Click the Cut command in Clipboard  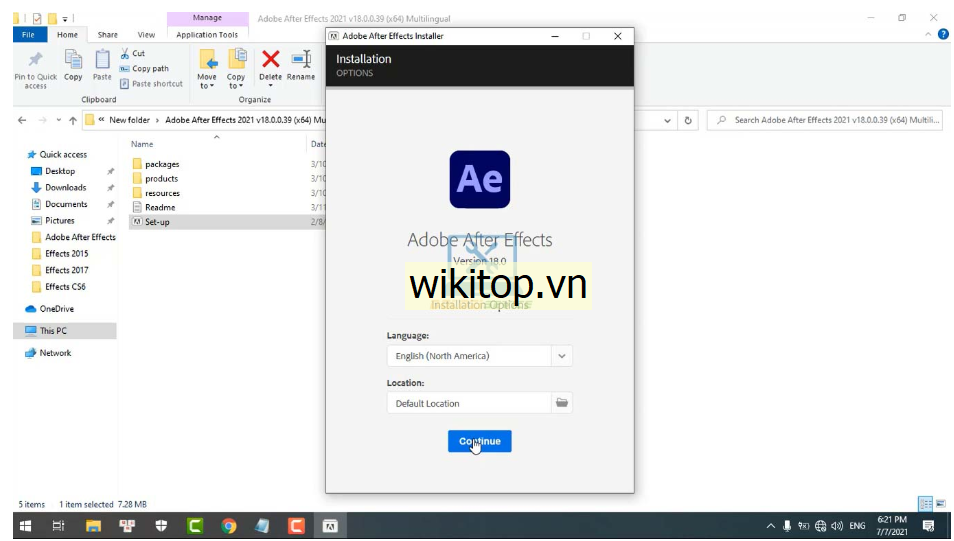[x=133, y=54]
